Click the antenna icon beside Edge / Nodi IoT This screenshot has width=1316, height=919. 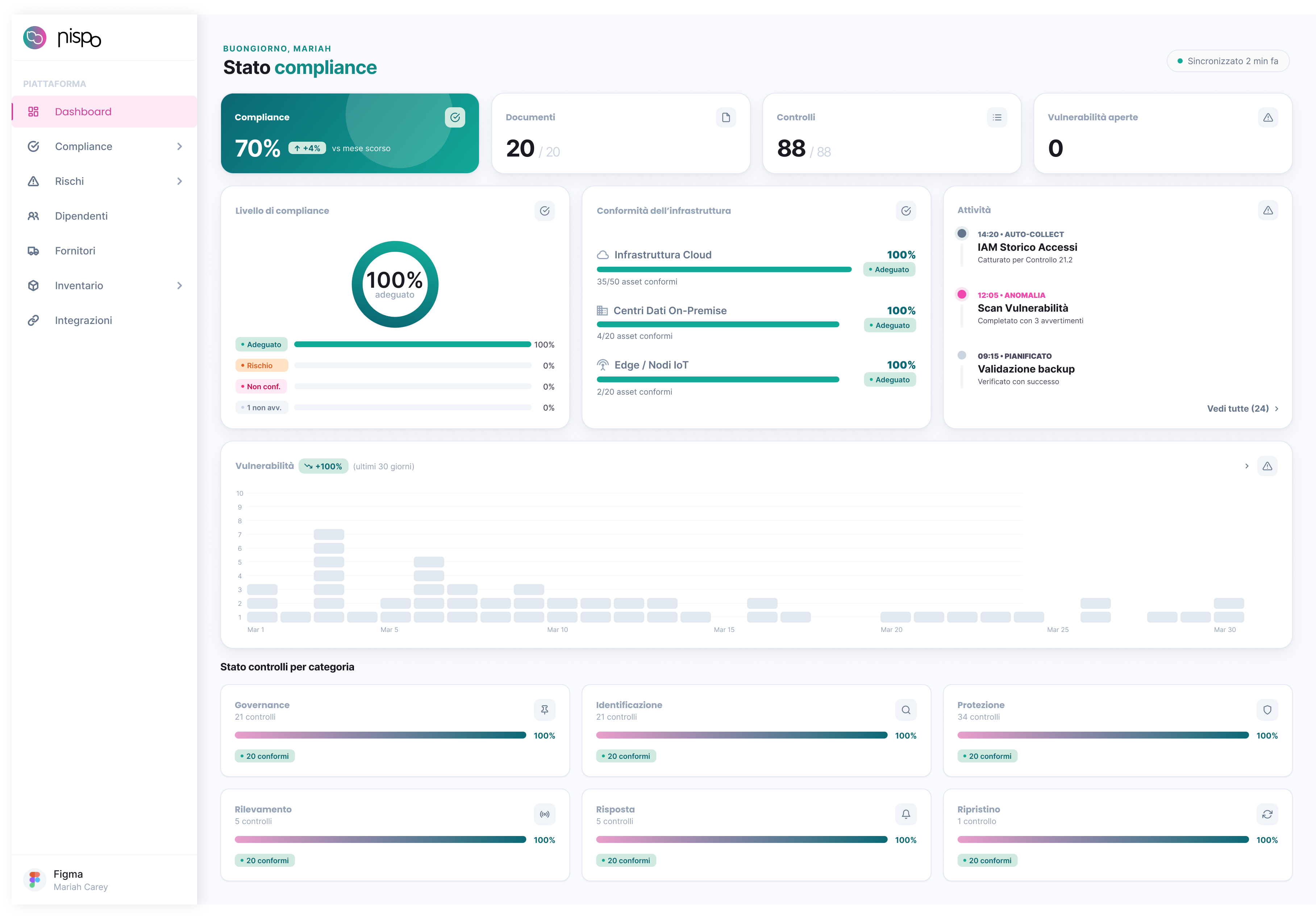(603, 365)
